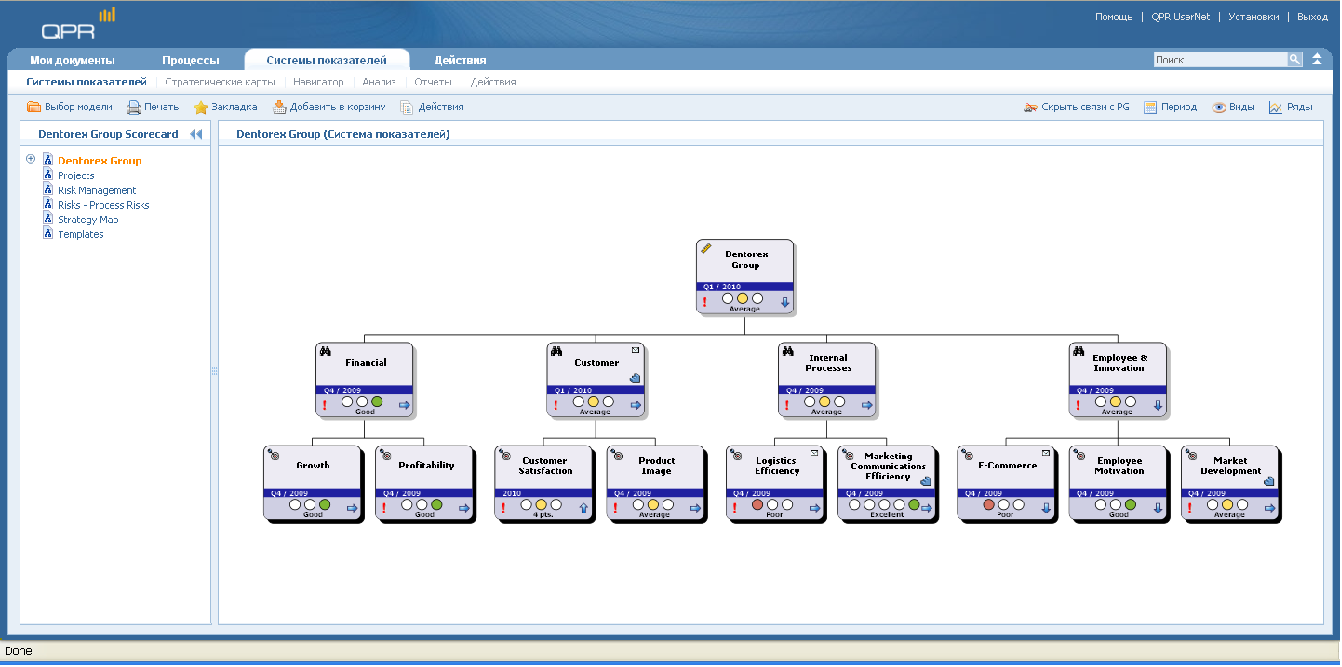Click hand icon on Market Development card
The image size is (1342, 667).
tap(1269, 482)
